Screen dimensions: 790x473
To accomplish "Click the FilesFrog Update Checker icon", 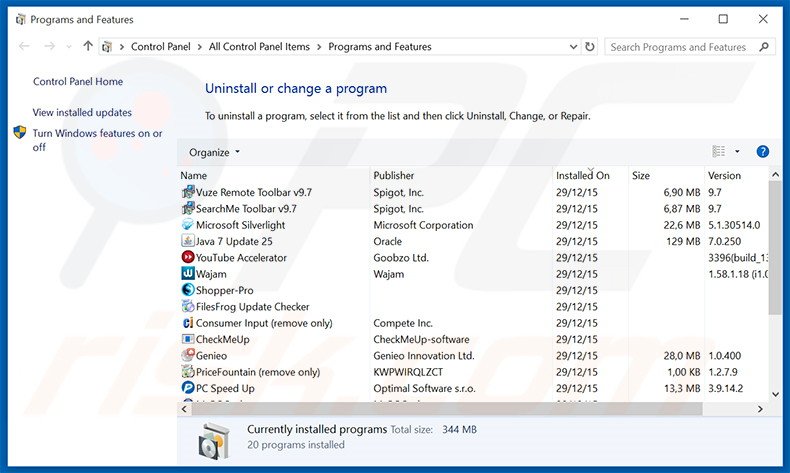I will click(188, 306).
